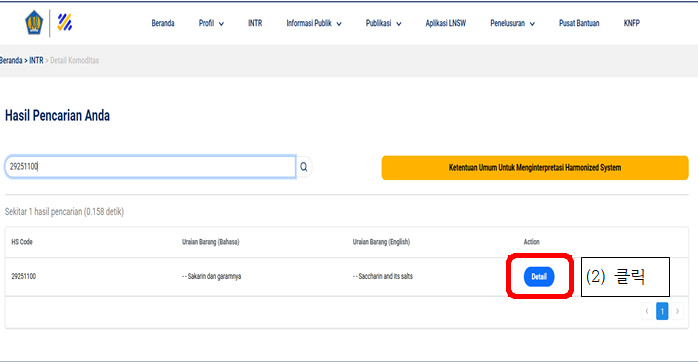Click the LNSW striped logo
Screen dimensions: 698x362
coord(65,22)
